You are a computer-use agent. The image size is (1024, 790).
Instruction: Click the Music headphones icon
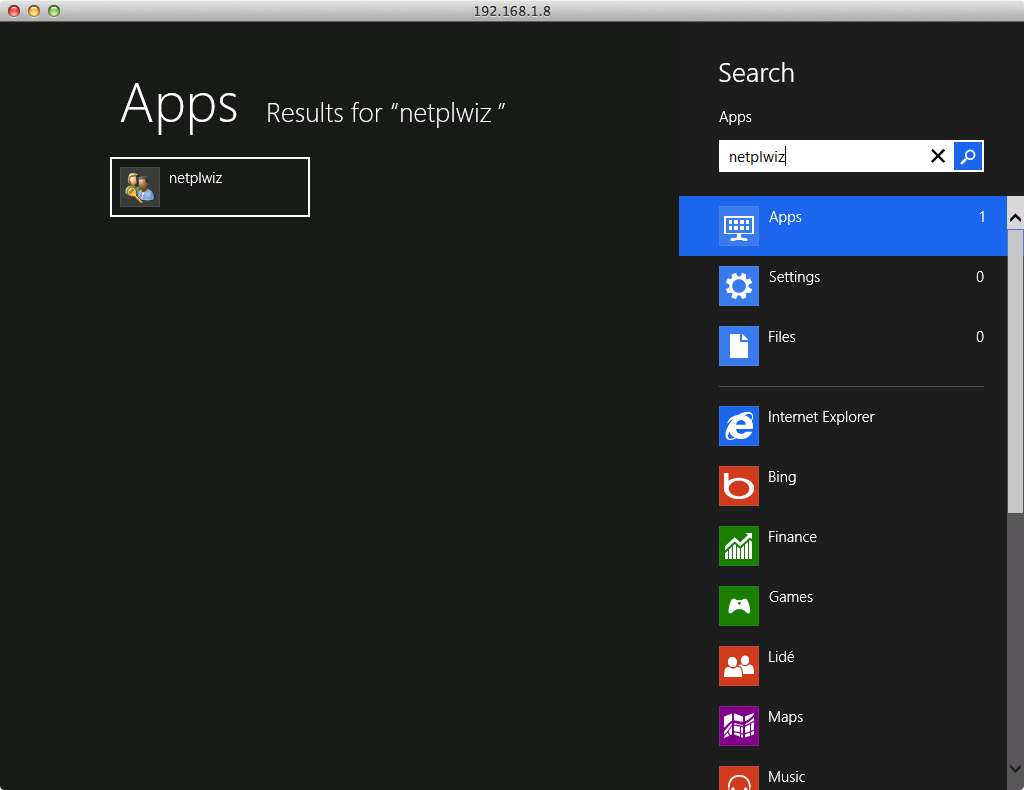739,778
